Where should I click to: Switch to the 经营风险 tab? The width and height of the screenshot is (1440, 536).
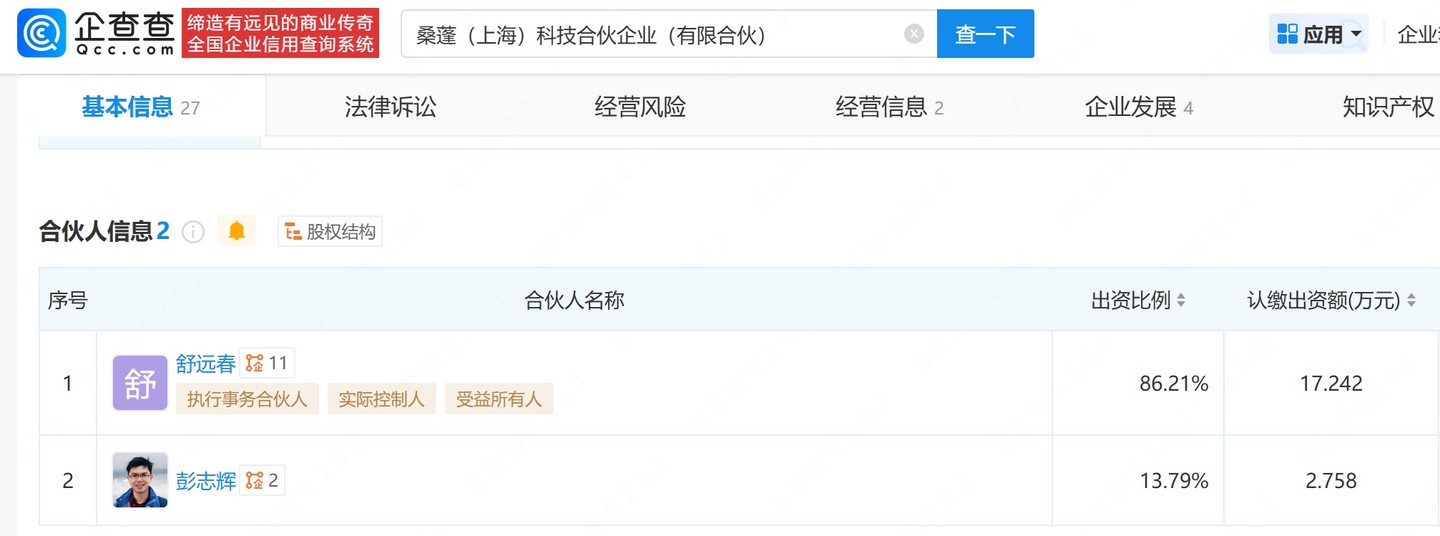(x=641, y=107)
